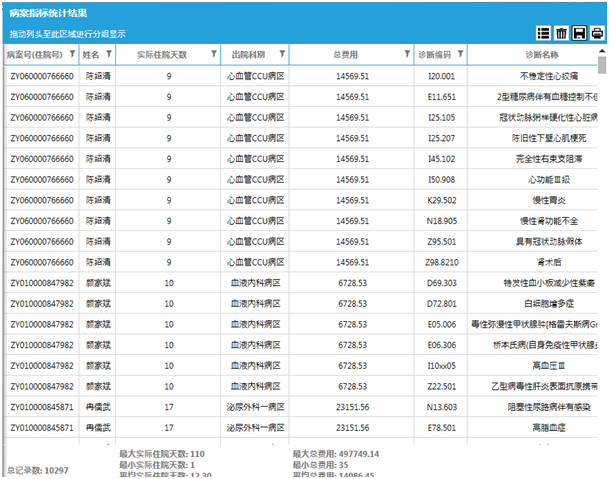Viewport: 609px width, 479px height.
Task: Click the save floppy disk icon
Action: click(579, 33)
